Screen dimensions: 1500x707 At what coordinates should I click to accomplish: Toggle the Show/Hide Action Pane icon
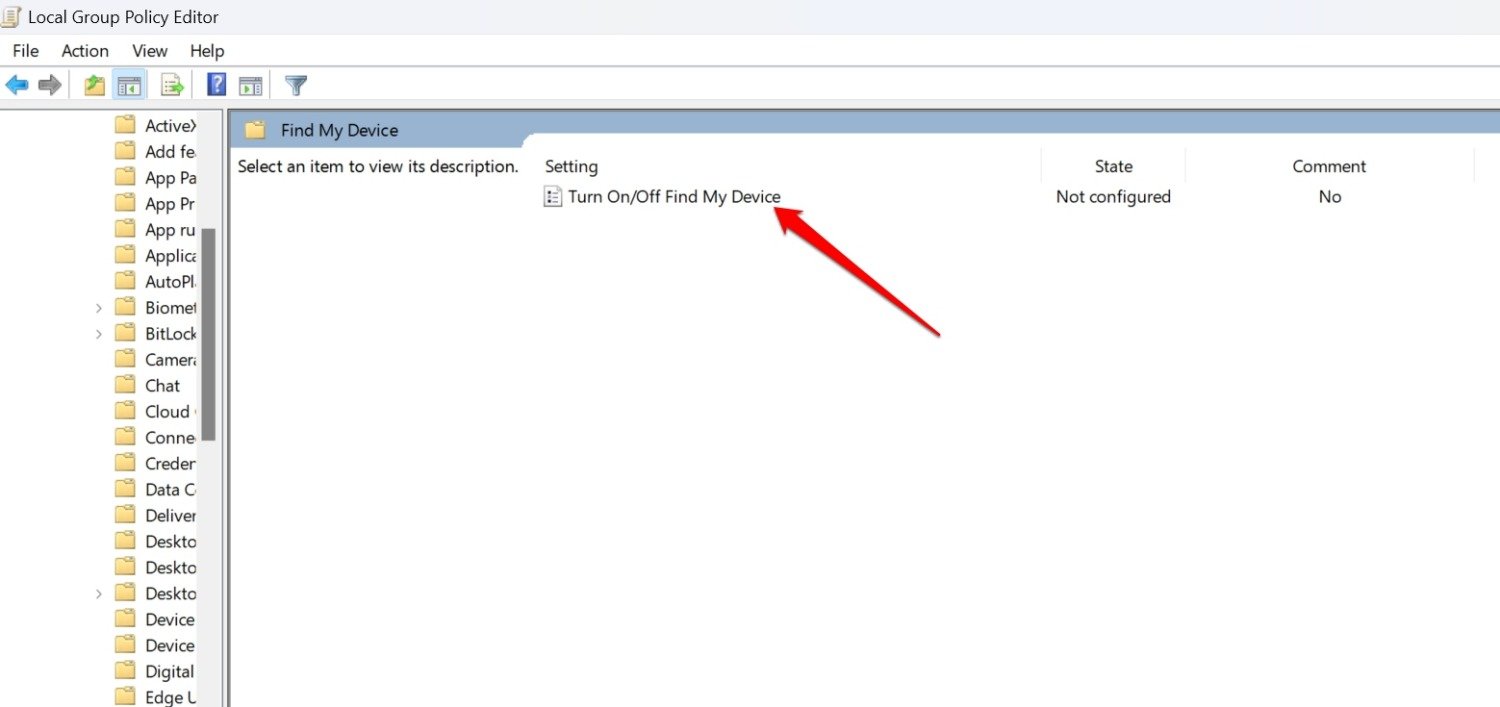250,86
